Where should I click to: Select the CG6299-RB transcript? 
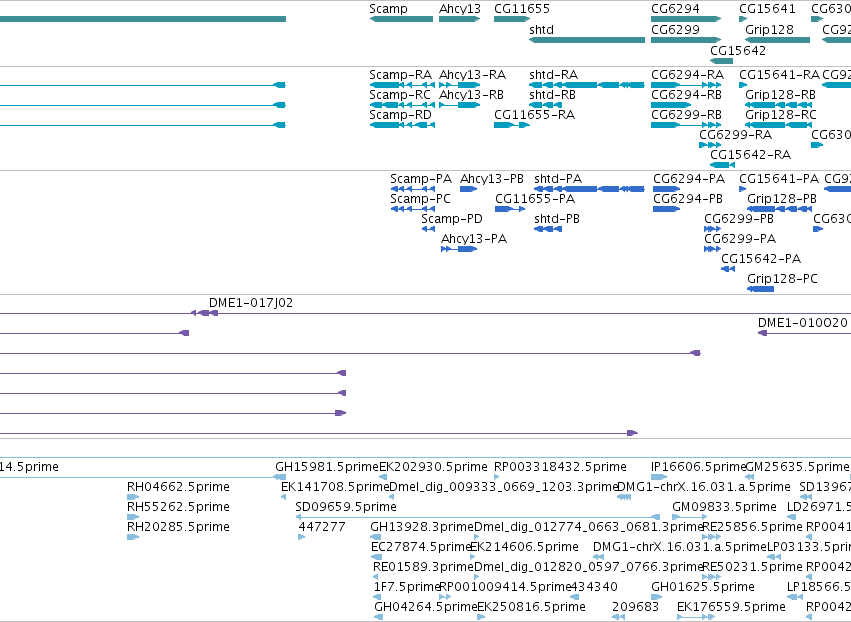point(686,125)
